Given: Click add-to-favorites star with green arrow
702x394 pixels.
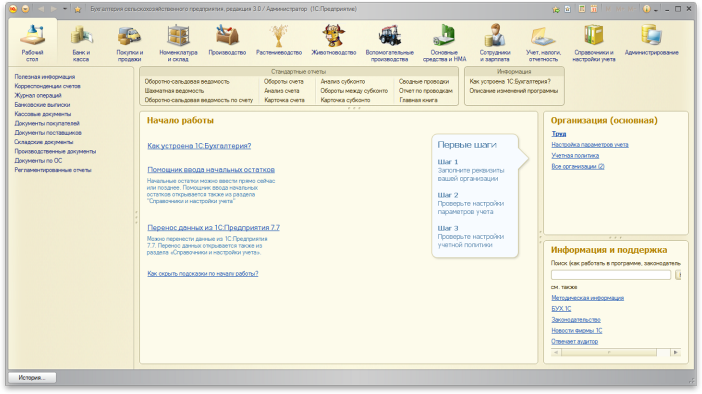Looking at the screenshot, I should [x=556, y=9].
